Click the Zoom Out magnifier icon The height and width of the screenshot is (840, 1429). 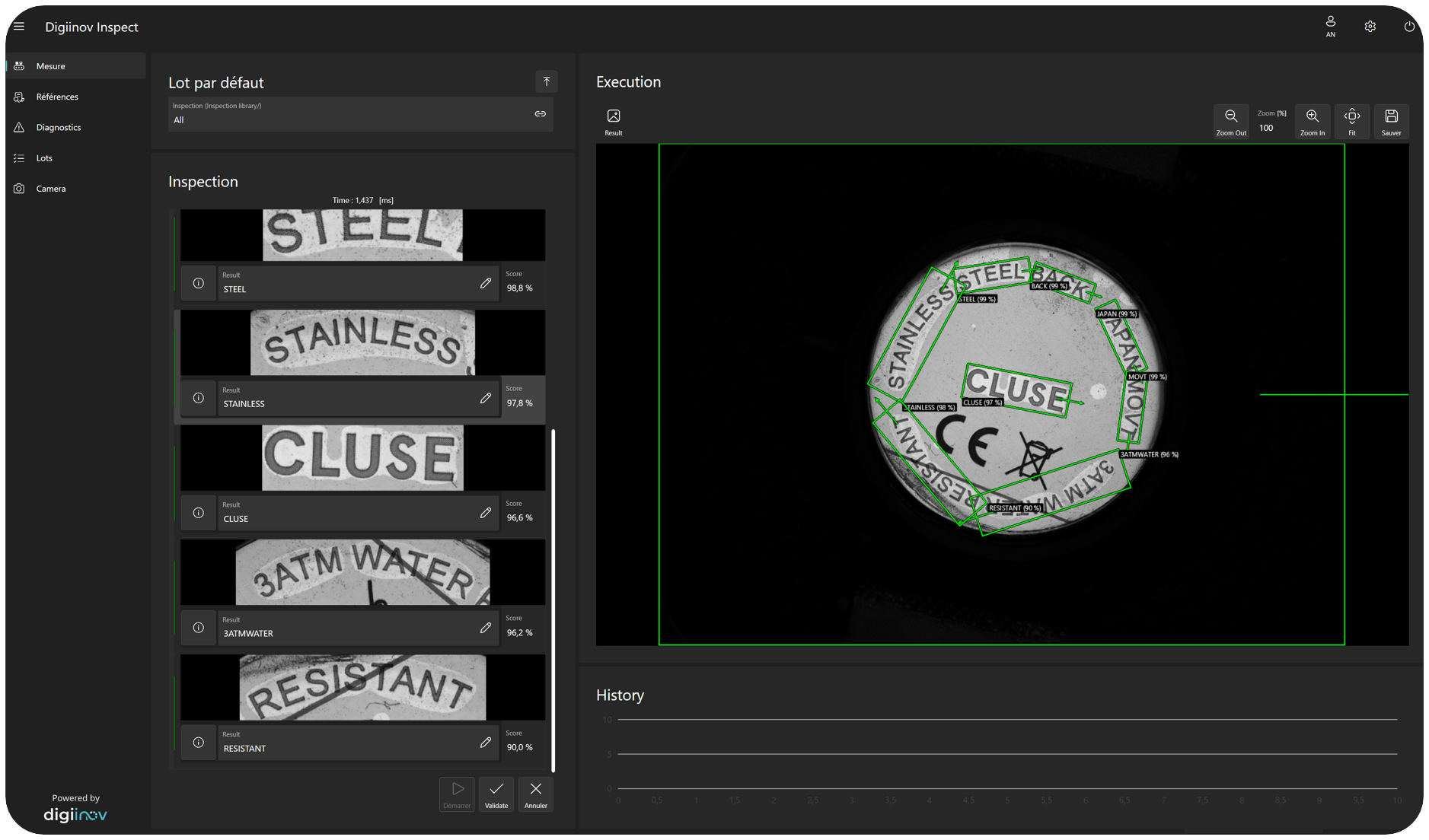pos(1230,116)
